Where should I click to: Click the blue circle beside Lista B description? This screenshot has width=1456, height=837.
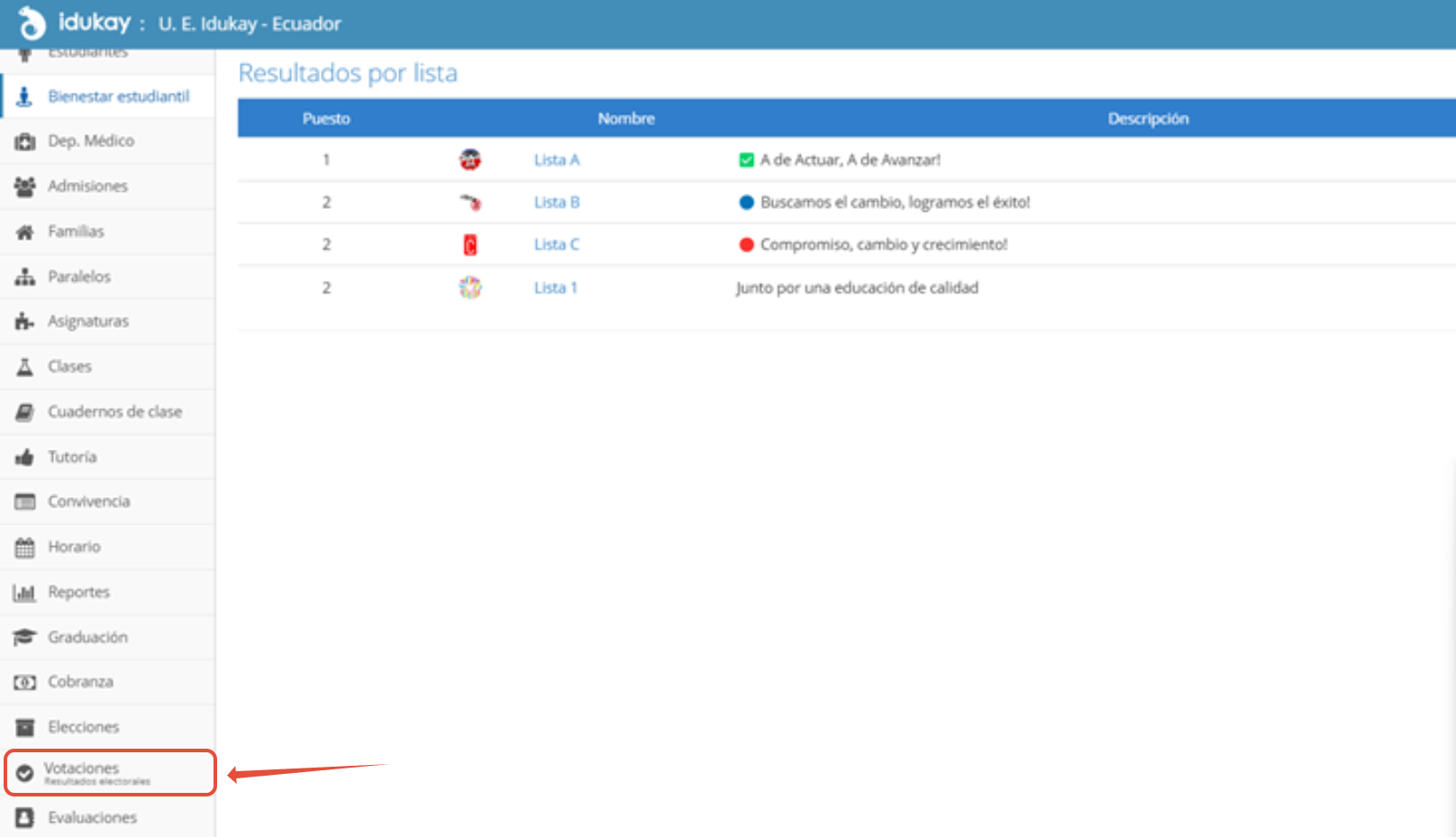(x=746, y=202)
